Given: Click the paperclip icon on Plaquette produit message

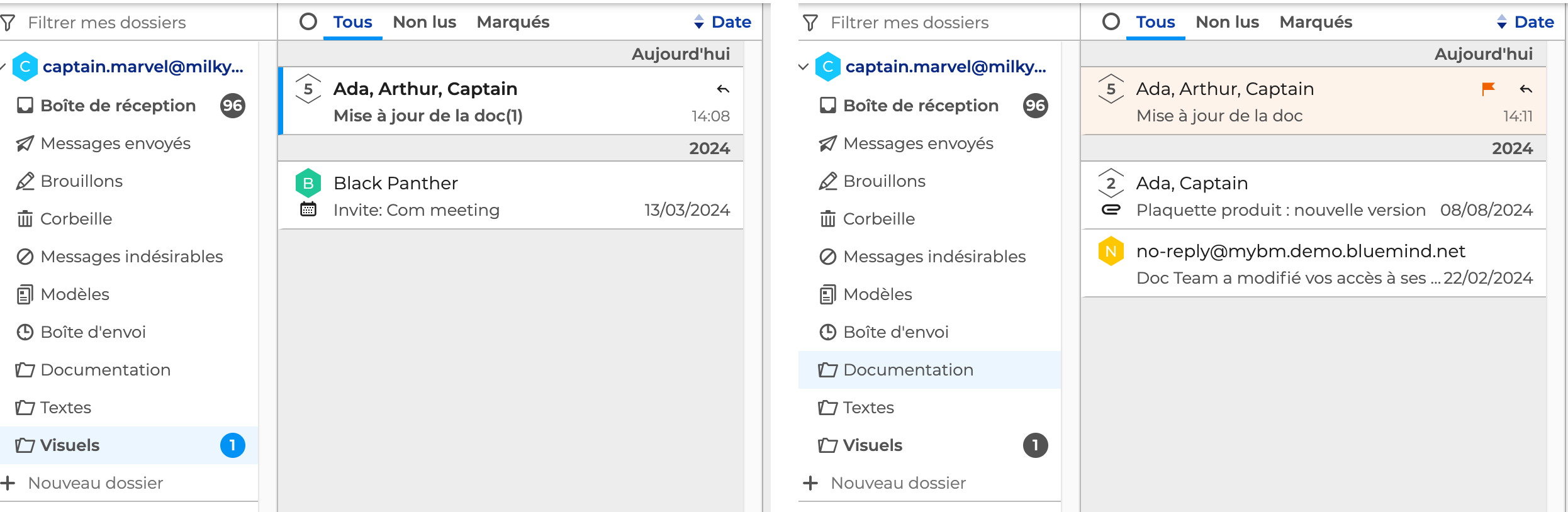Looking at the screenshot, I should 1111,209.
